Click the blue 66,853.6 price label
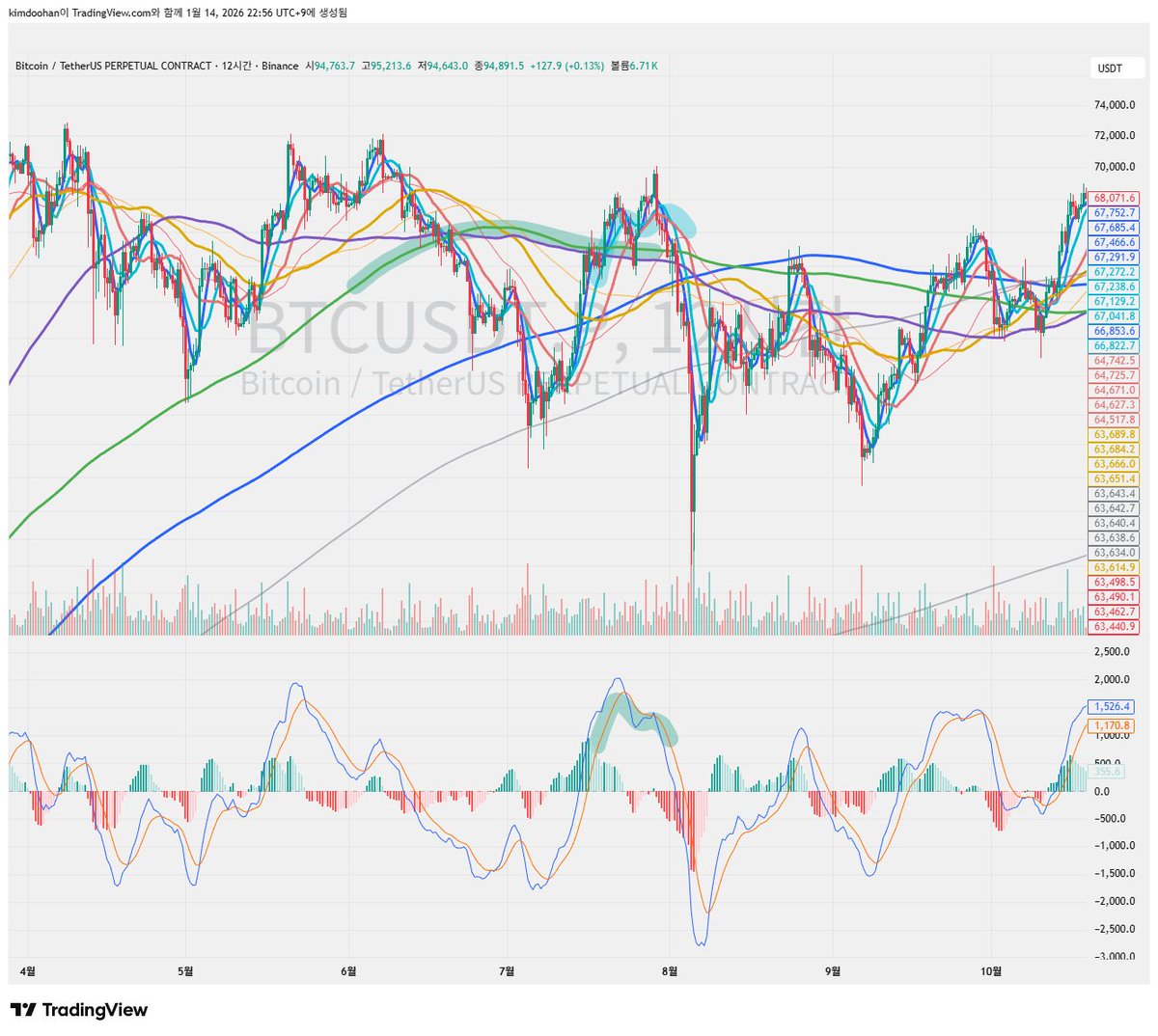The image size is (1158, 1036). point(1114,331)
